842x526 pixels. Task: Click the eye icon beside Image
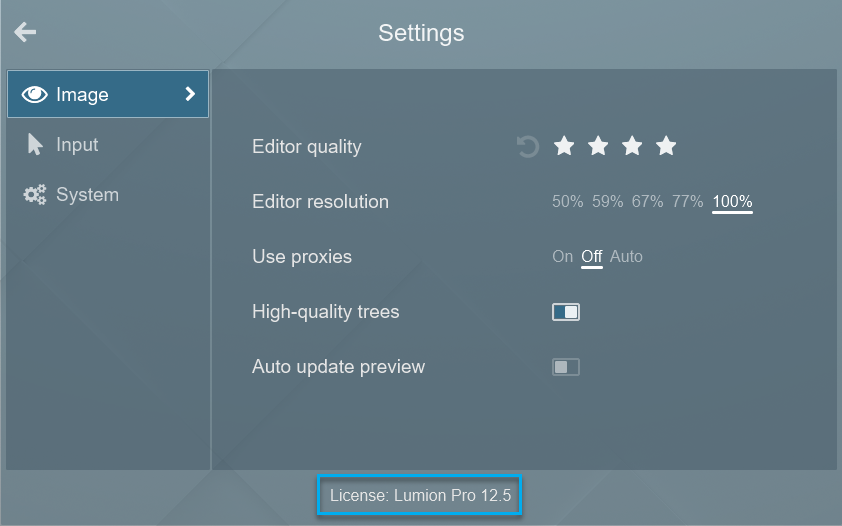click(x=35, y=95)
